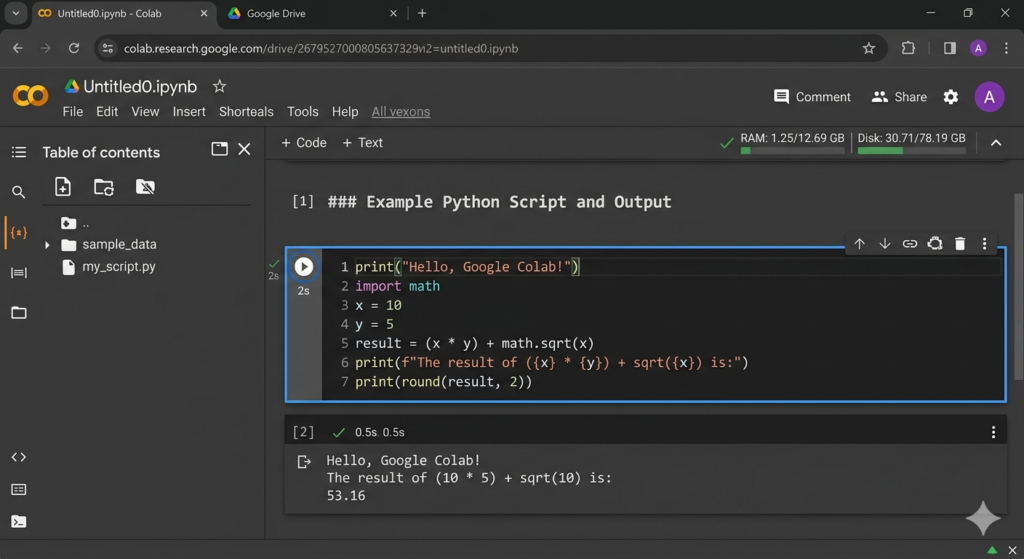Move cell down with arrow icon
The width and height of the screenshot is (1024, 559).
[884, 244]
